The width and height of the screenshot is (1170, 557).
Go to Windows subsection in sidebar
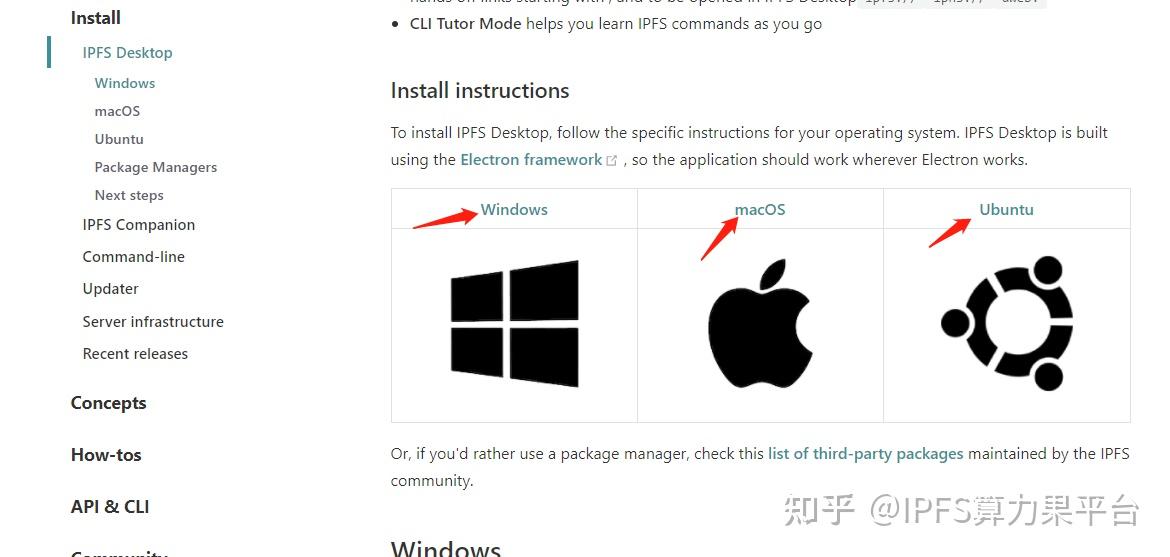point(125,83)
